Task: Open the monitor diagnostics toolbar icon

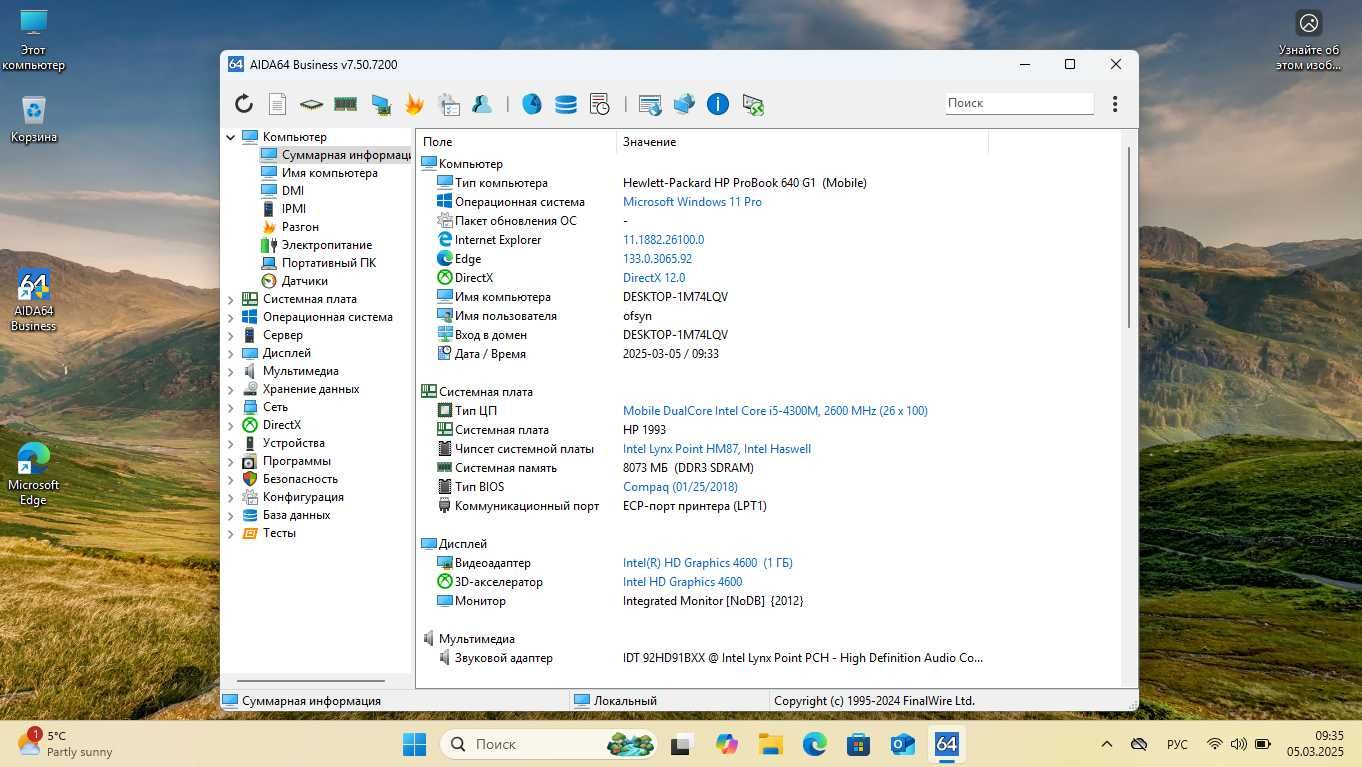Action: pyautogui.click(x=380, y=104)
